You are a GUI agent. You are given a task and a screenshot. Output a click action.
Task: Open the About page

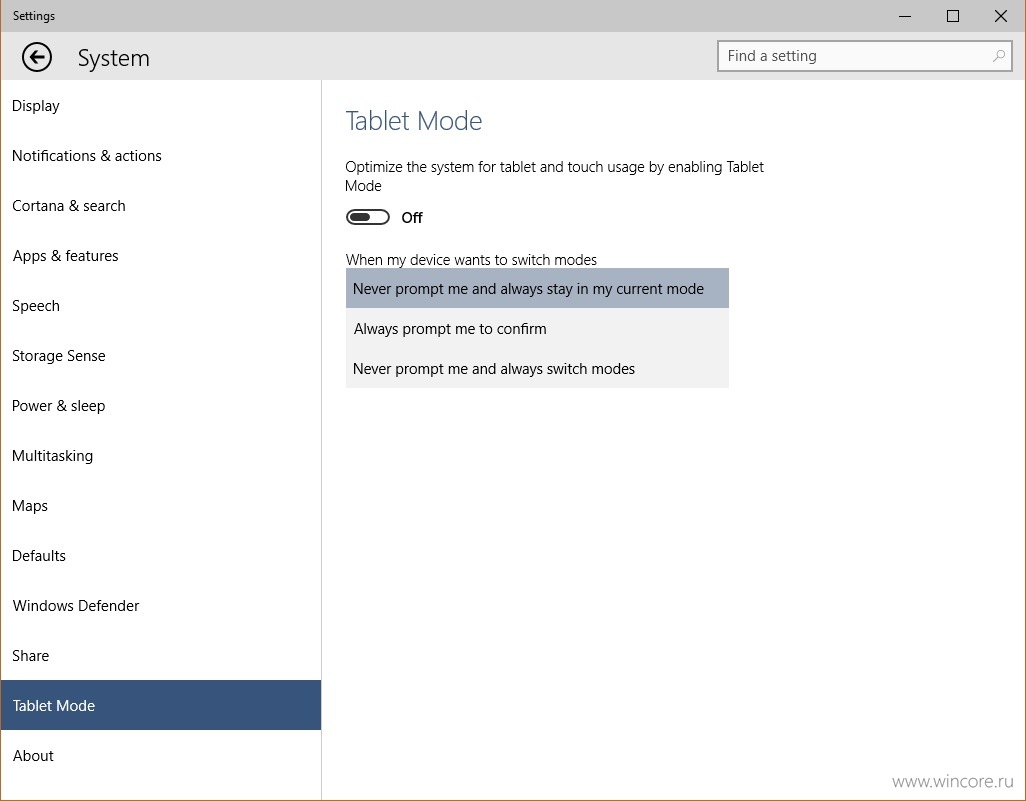161,756
